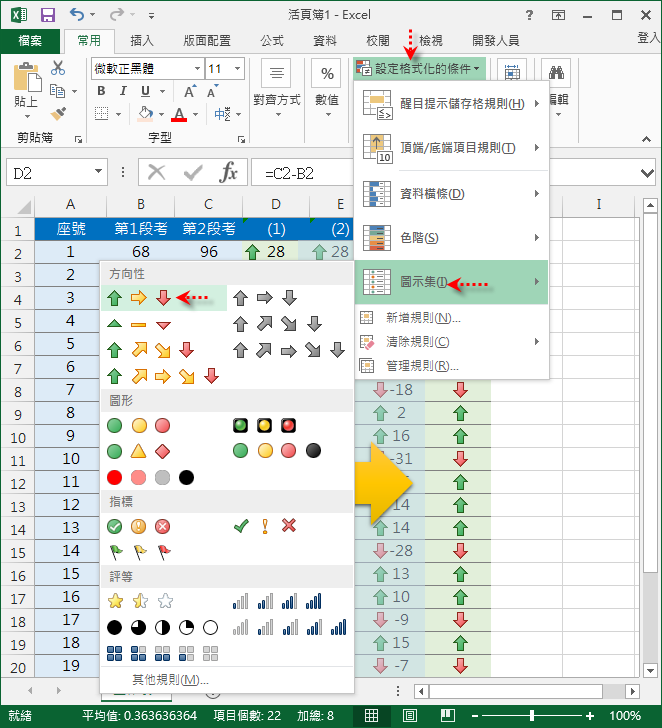Click the formula bar cancel X icon
662x728 pixels.
click(156, 173)
